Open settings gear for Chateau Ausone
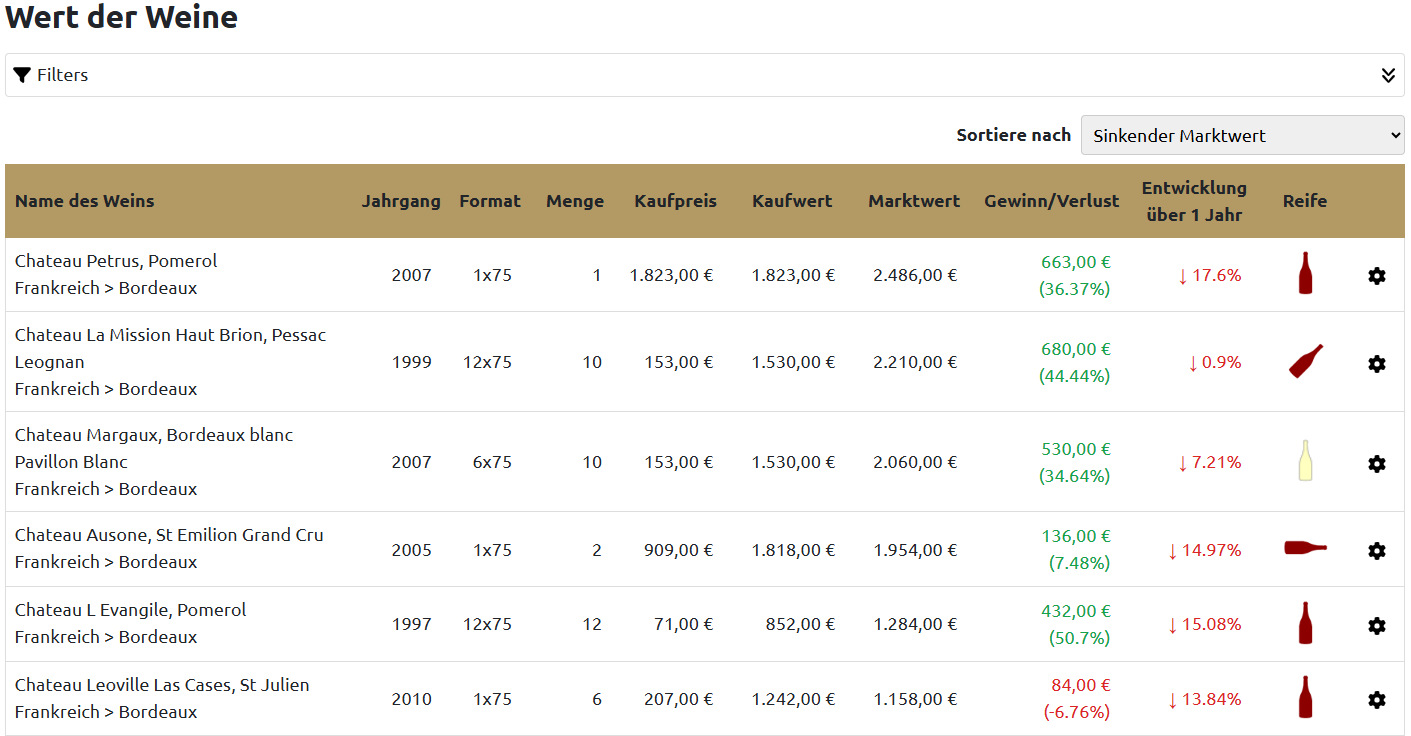The height and width of the screenshot is (736, 1411). pyautogui.click(x=1377, y=551)
